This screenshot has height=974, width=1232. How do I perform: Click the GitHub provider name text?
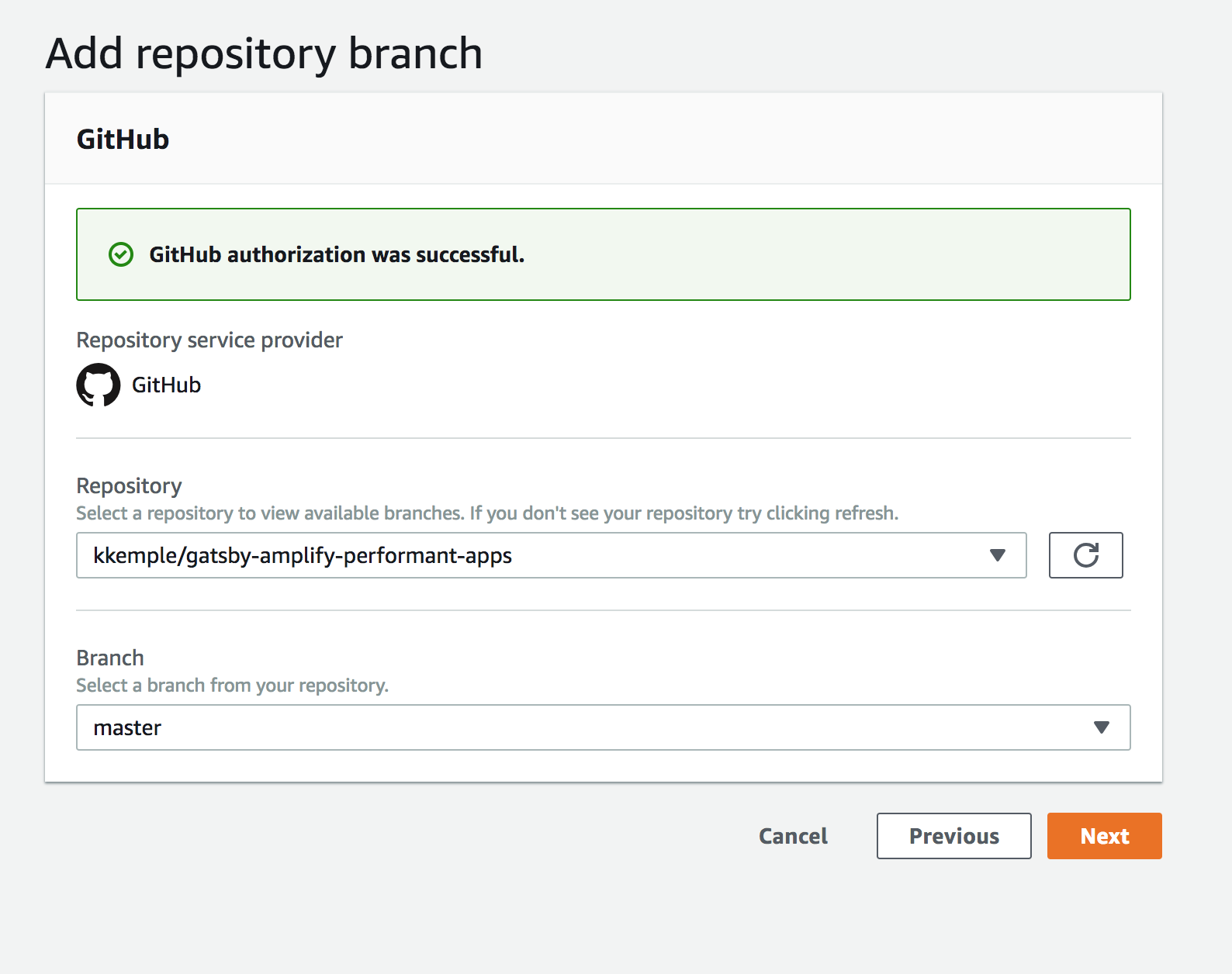(166, 385)
